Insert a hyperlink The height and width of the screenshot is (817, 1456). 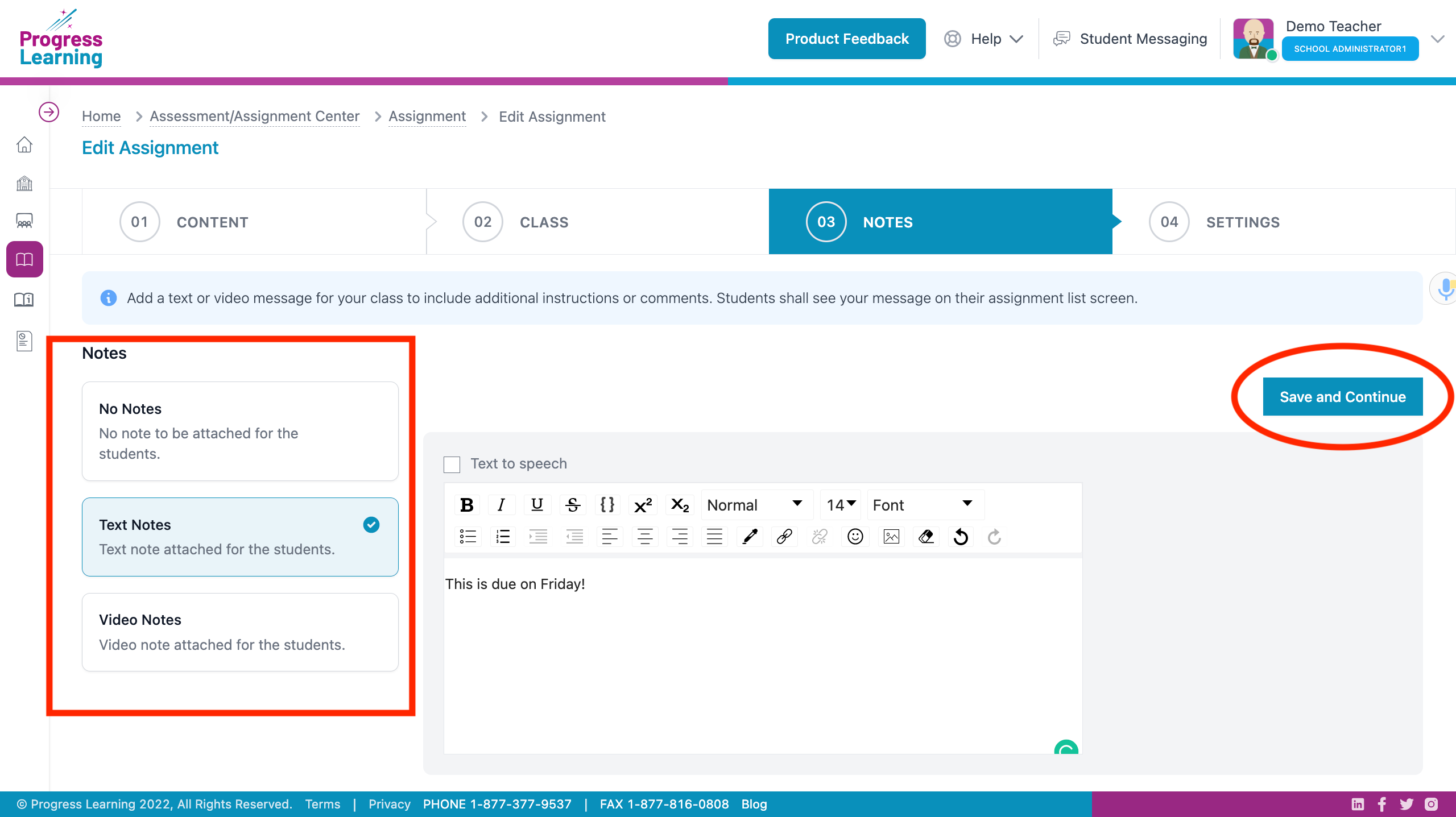785,536
